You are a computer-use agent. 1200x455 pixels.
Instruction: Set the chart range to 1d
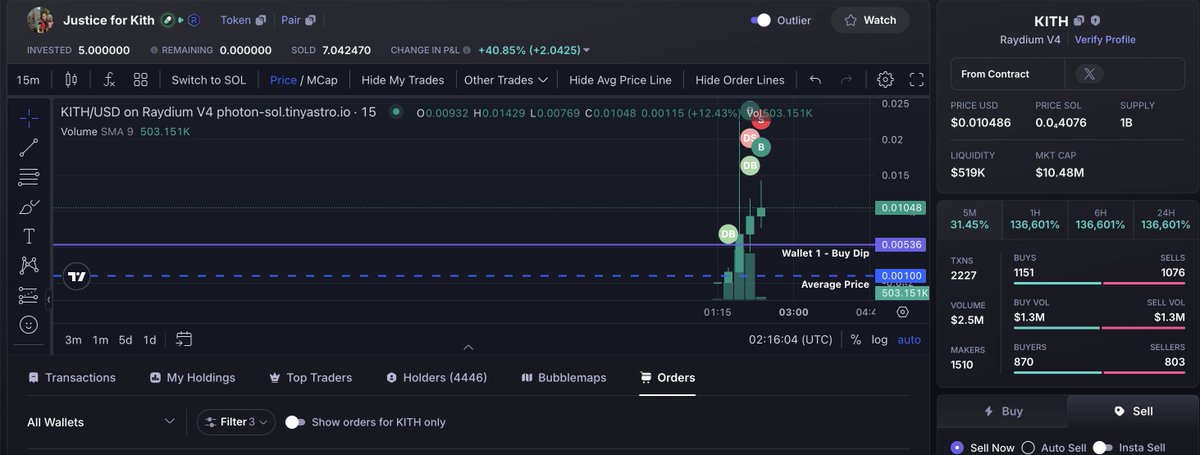click(149, 340)
